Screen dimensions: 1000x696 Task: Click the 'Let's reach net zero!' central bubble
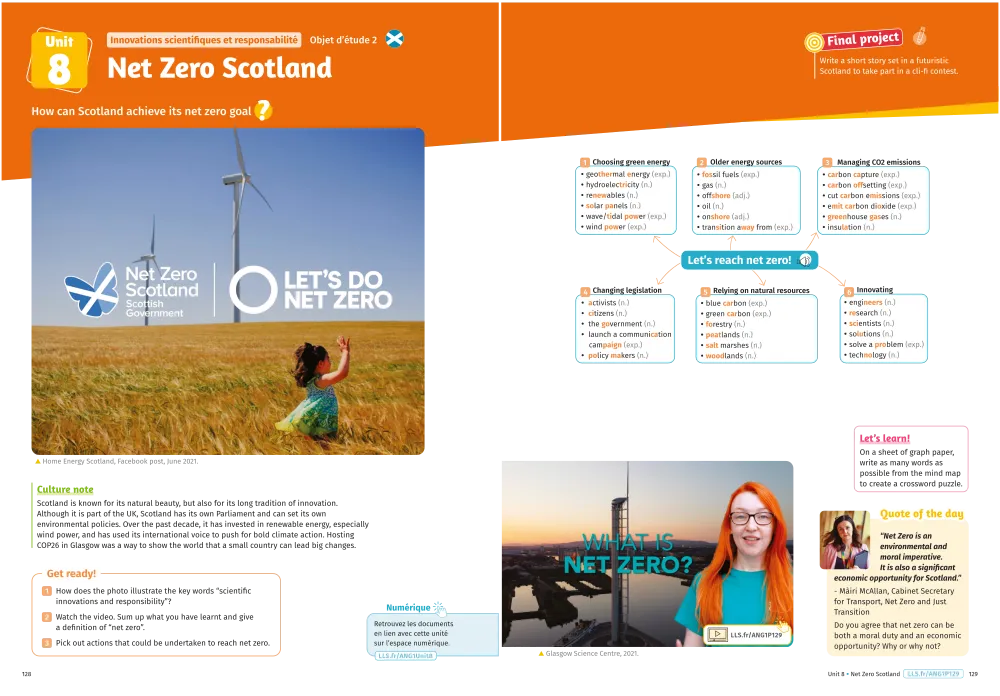739,260
